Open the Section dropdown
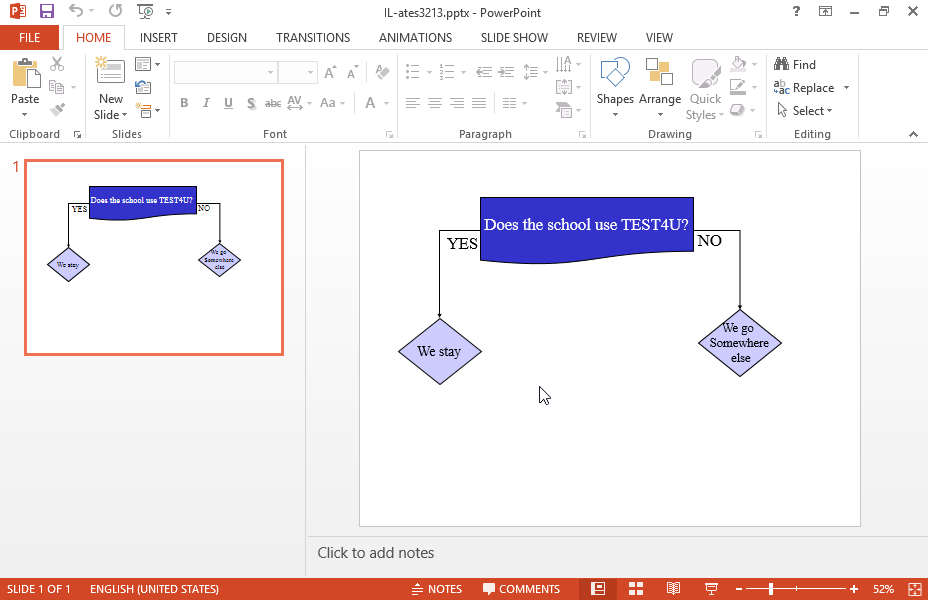Image resolution: width=928 pixels, height=600 pixels. point(147,110)
